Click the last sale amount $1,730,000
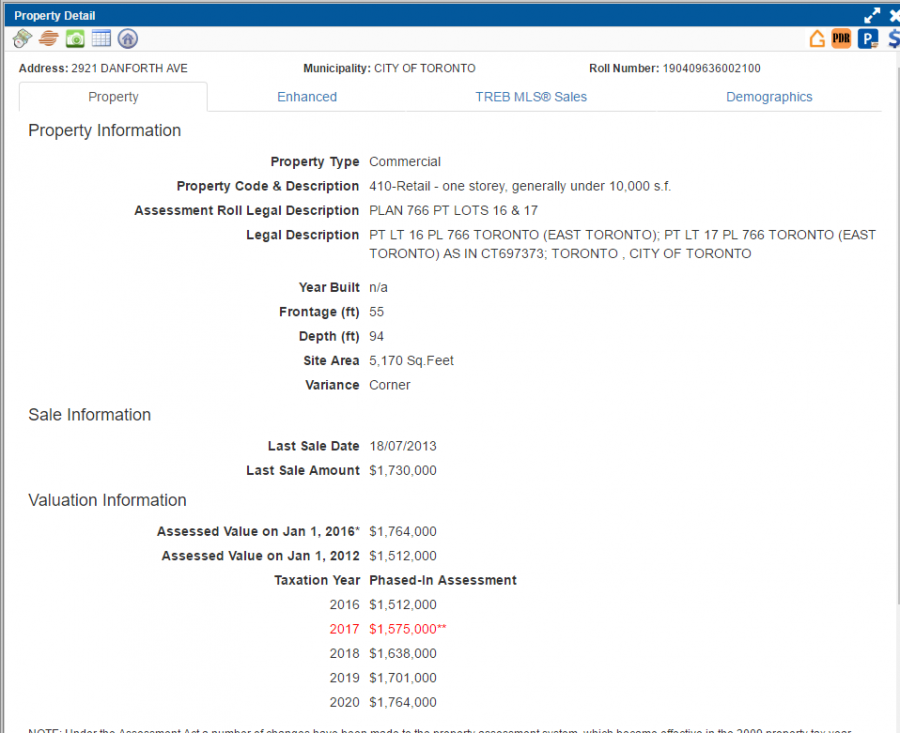The height and width of the screenshot is (733, 900). click(x=402, y=471)
